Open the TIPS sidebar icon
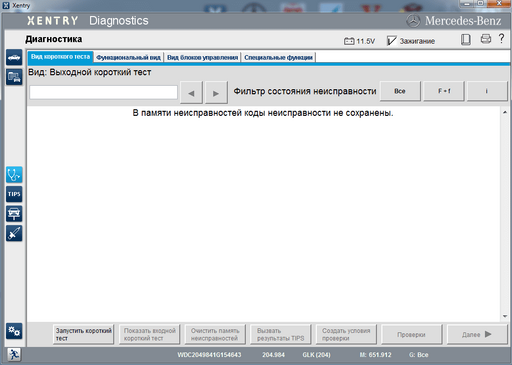 pyautogui.click(x=14, y=194)
